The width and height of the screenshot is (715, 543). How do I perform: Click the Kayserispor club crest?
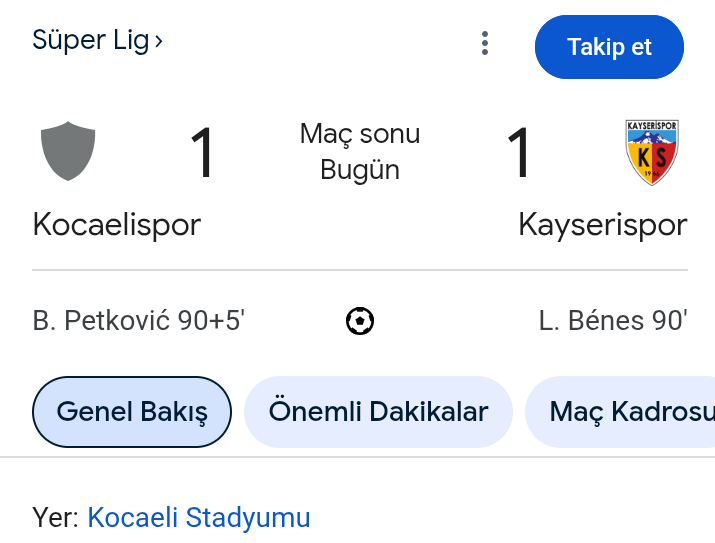click(652, 152)
